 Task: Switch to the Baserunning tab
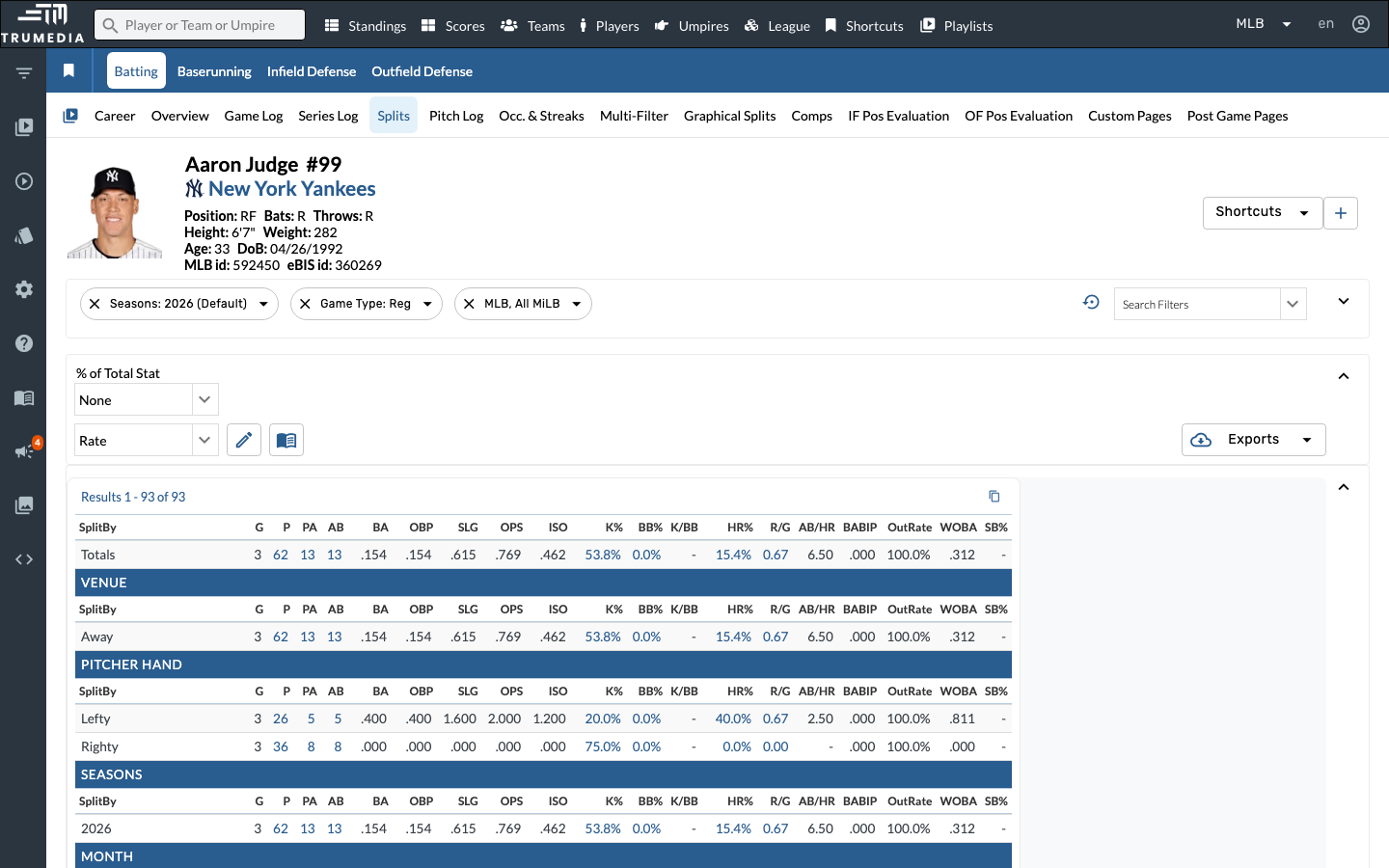point(214,71)
